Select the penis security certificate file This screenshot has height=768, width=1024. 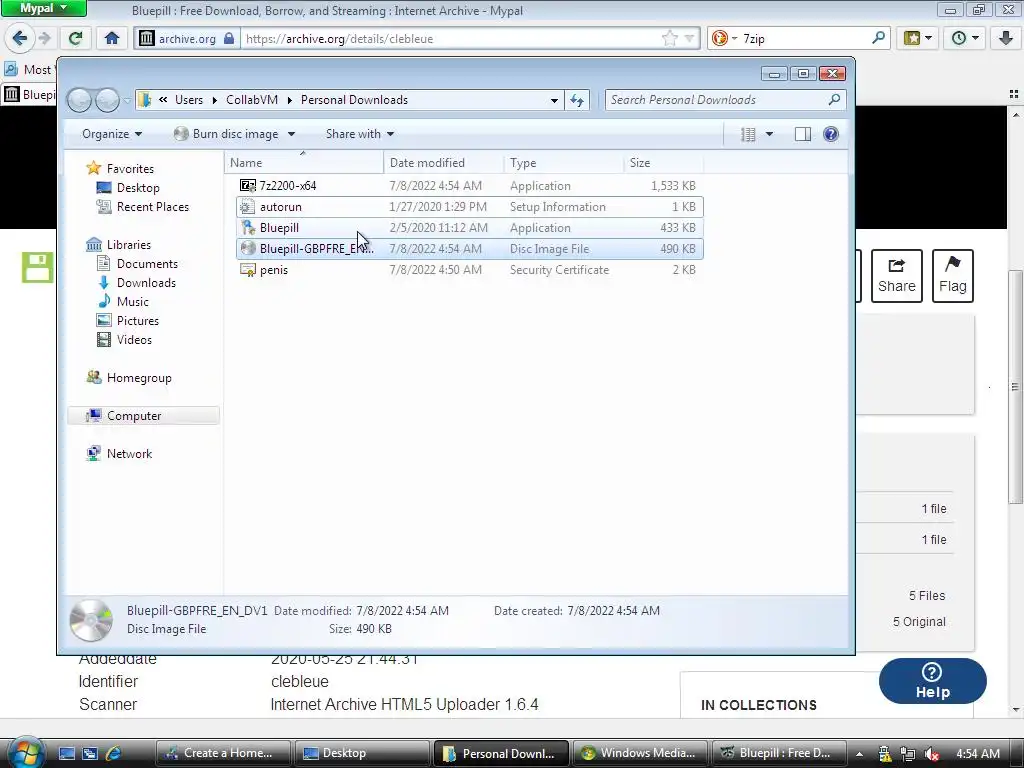(470, 270)
